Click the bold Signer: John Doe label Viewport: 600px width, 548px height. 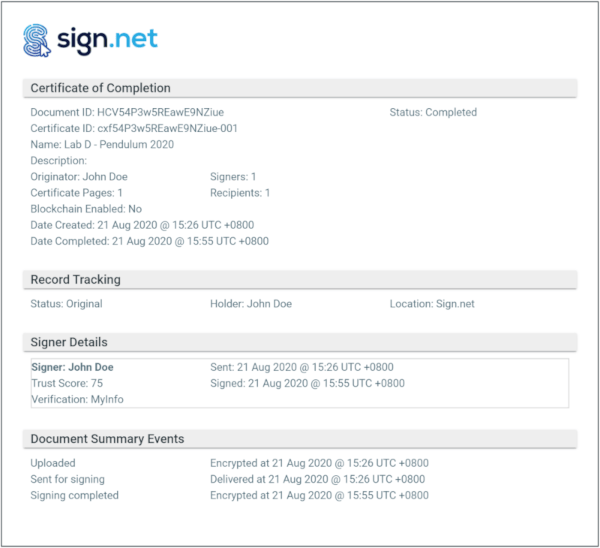pyautogui.click(x=73, y=367)
